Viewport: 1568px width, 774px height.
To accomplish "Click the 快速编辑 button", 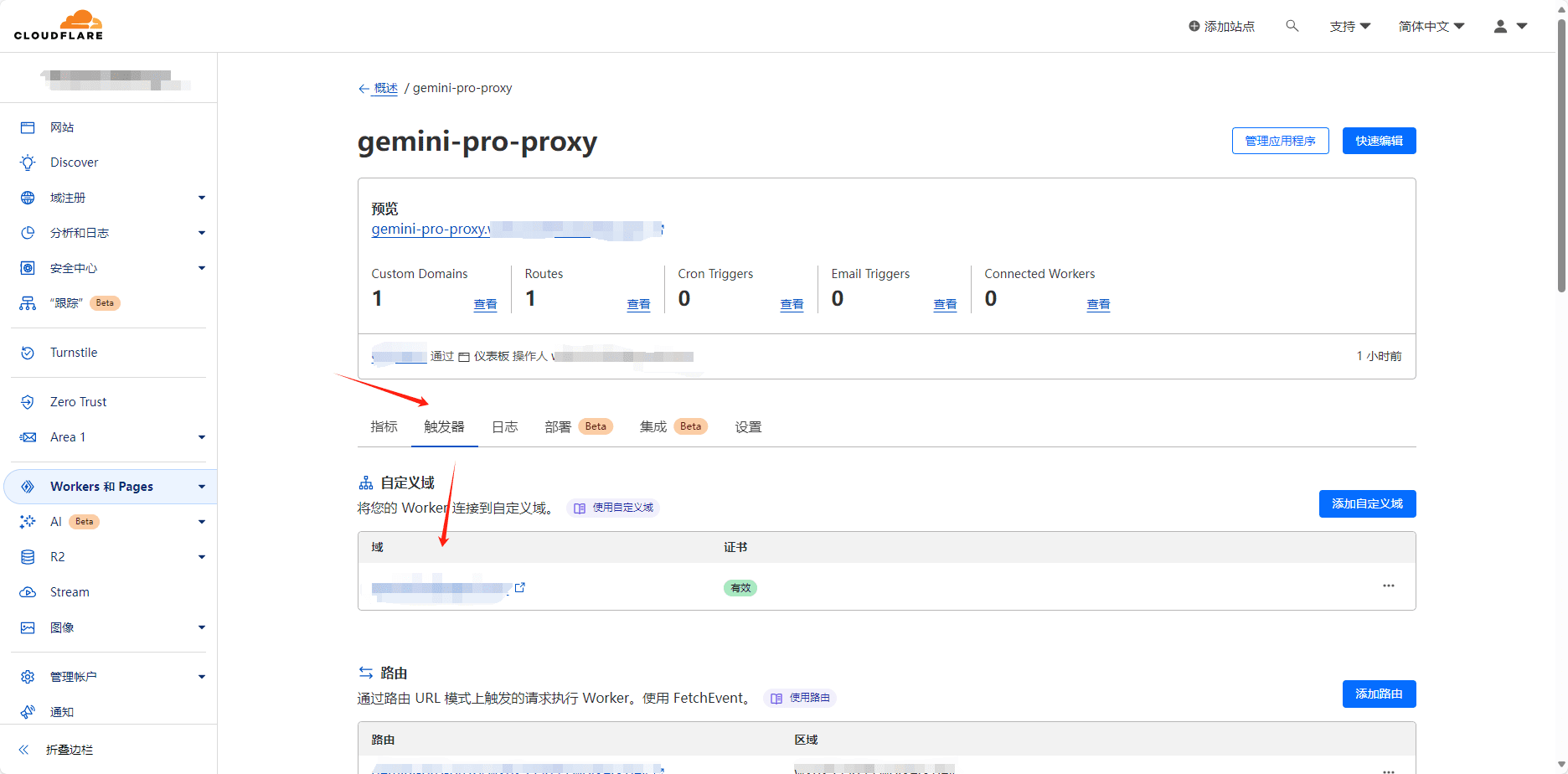I will [x=1380, y=141].
